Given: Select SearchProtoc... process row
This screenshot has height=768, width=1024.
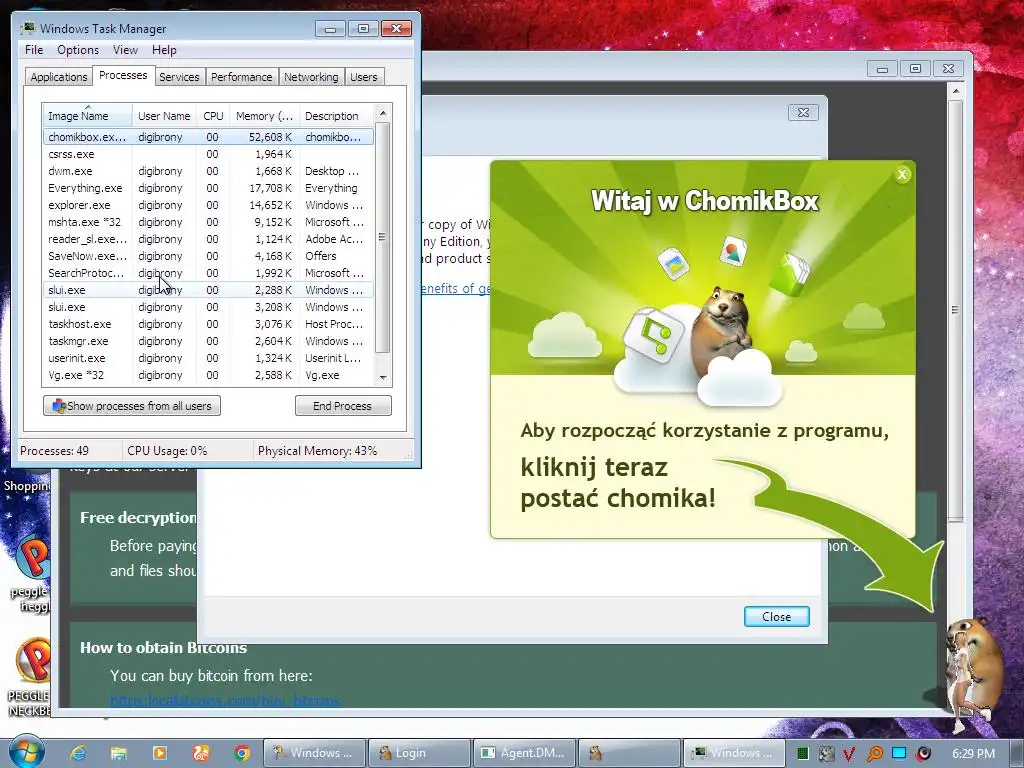Looking at the screenshot, I should click(x=208, y=273).
